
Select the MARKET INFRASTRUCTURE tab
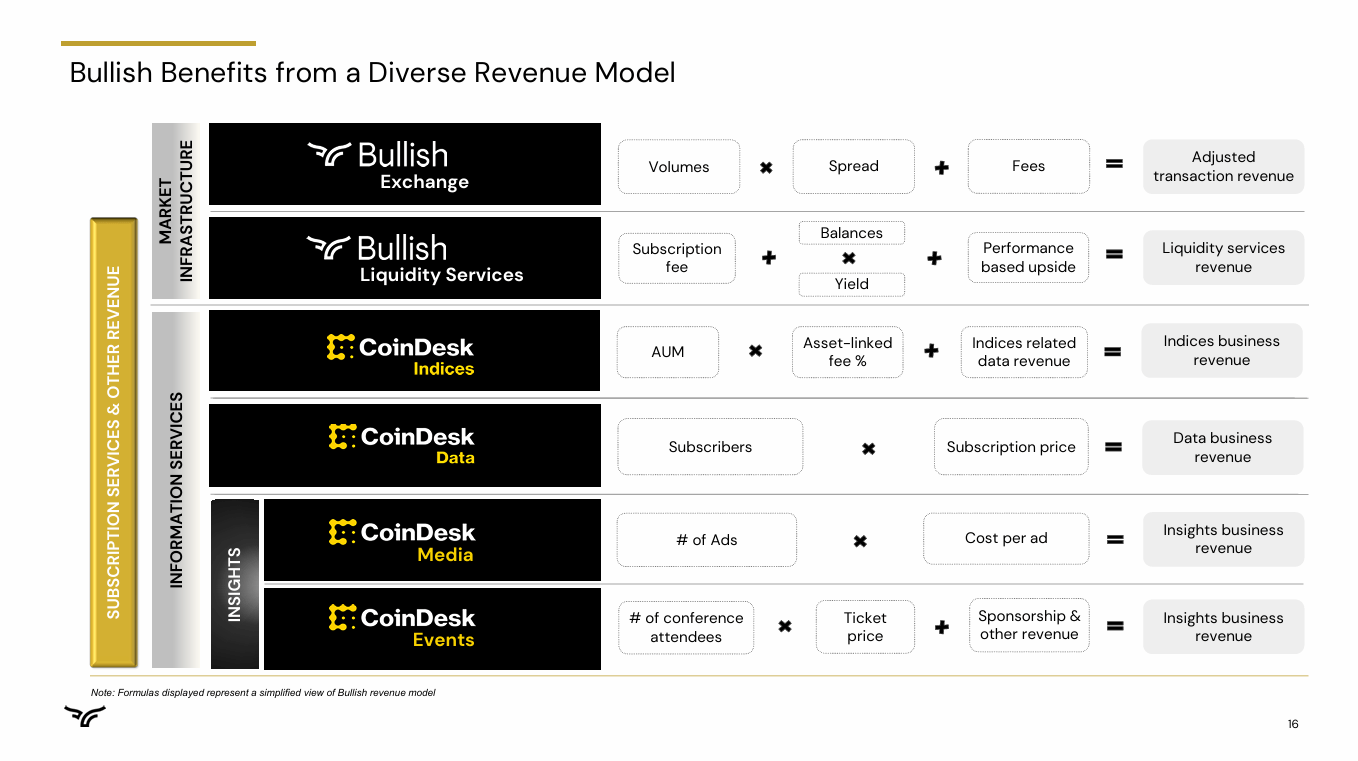[x=178, y=210]
